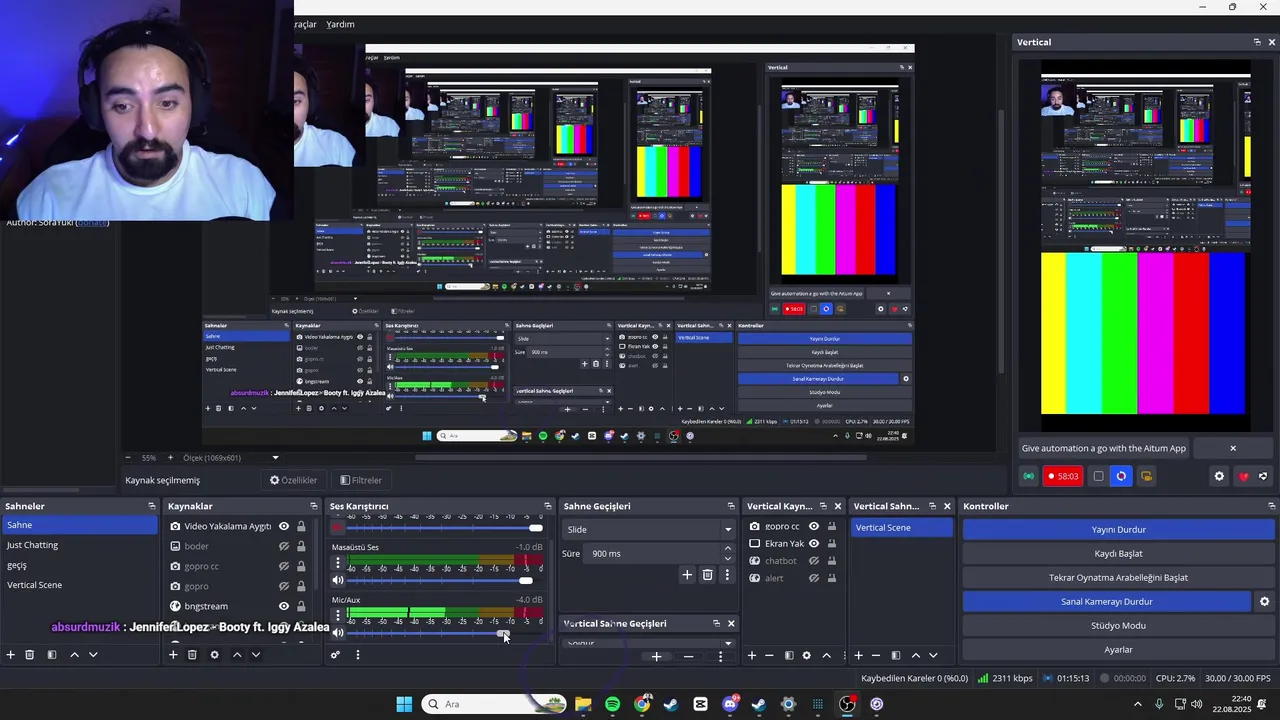Open Mic/Aux options three-dot menu

coord(337,616)
